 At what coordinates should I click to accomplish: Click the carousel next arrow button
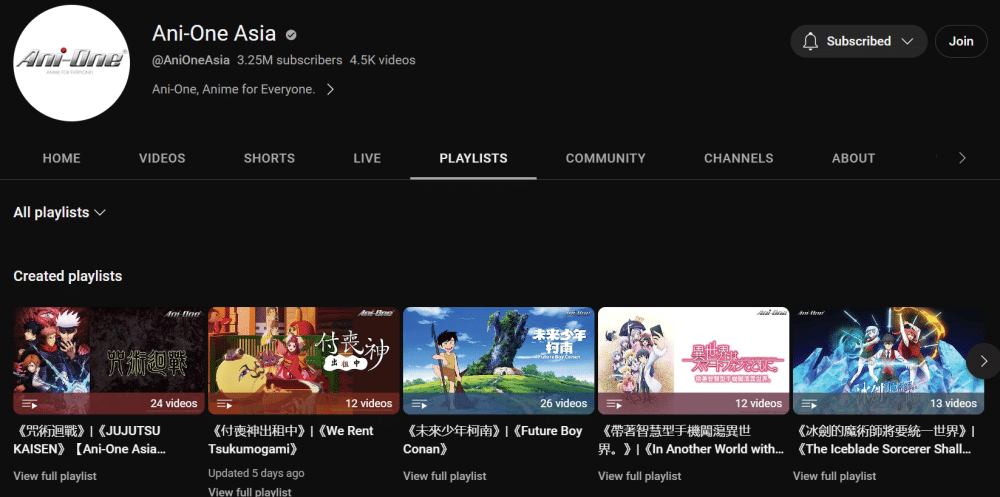point(983,361)
